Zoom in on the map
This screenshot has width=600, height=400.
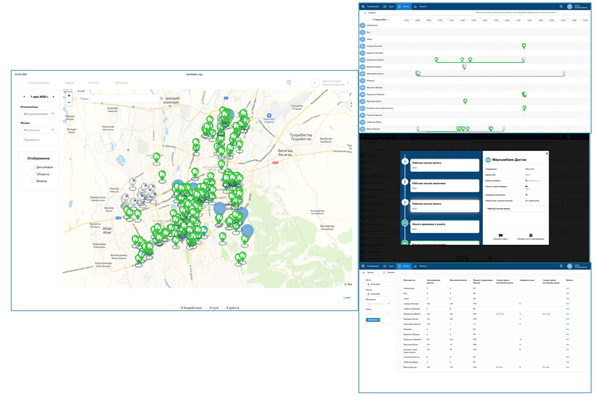click(69, 96)
